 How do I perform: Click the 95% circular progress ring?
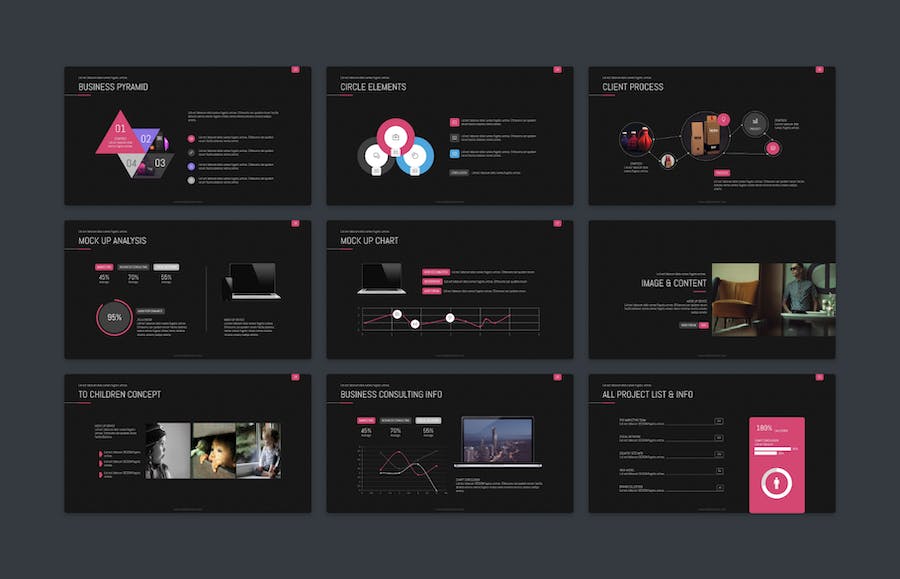[114, 317]
